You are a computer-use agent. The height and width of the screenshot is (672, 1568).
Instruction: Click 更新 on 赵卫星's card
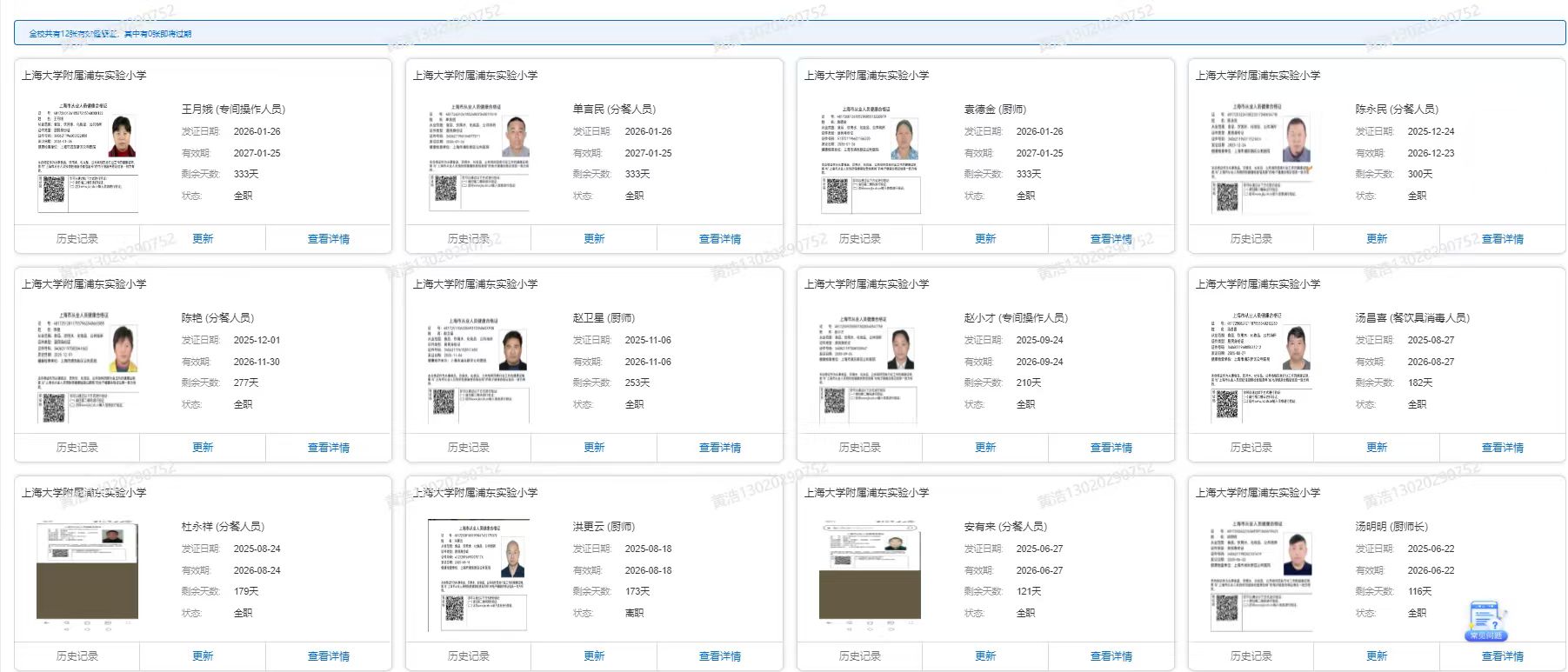(594, 448)
